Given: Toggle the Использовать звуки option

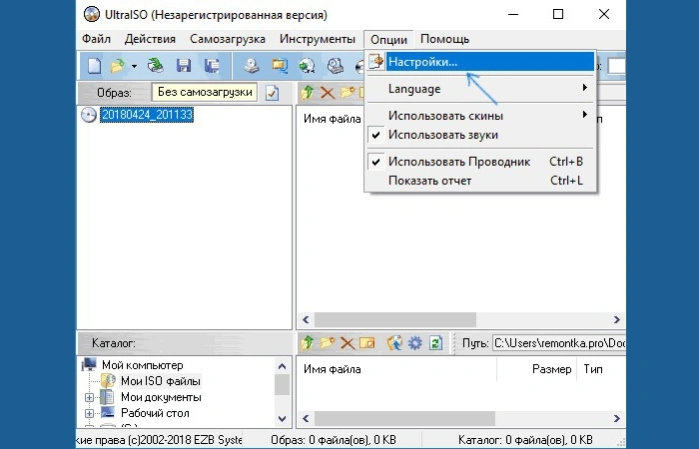Looking at the screenshot, I should (481, 135).
